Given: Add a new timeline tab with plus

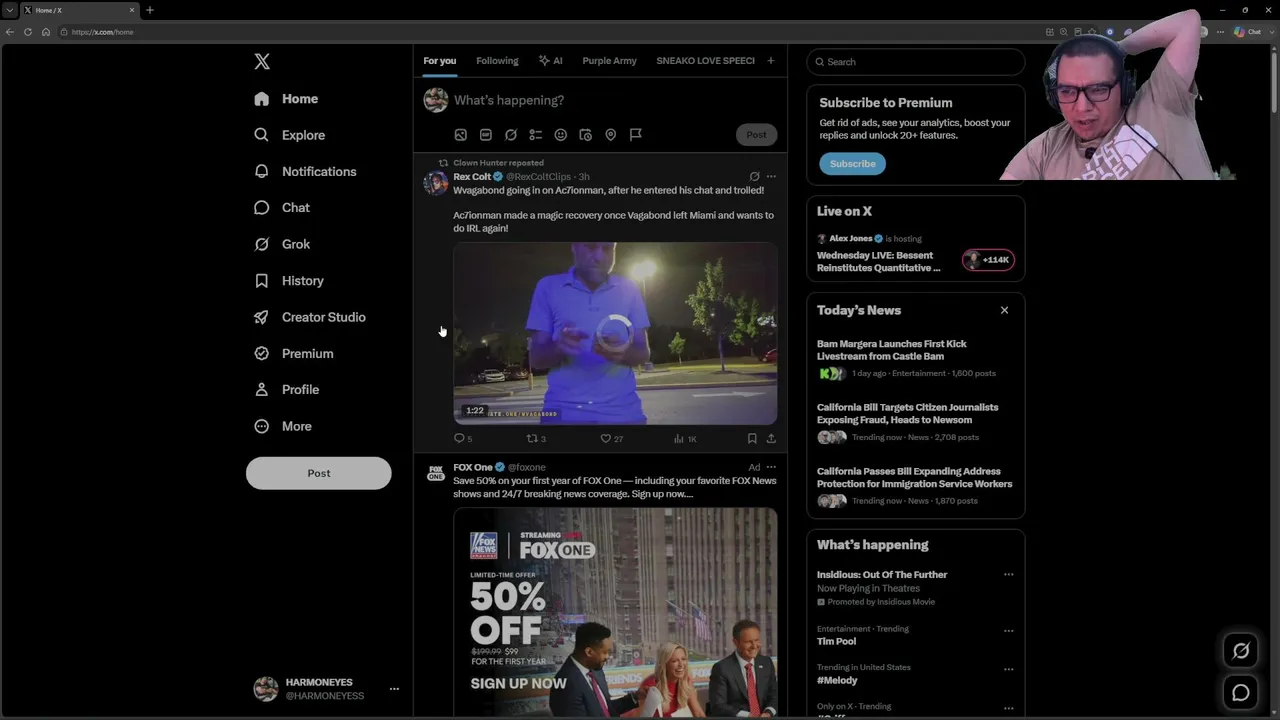Looking at the screenshot, I should [x=770, y=61].
